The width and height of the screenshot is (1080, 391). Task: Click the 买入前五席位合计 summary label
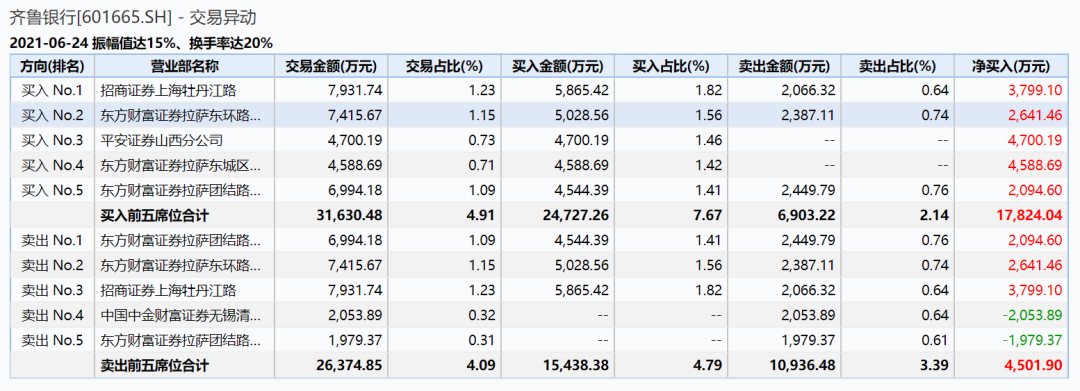pos(155,215)
